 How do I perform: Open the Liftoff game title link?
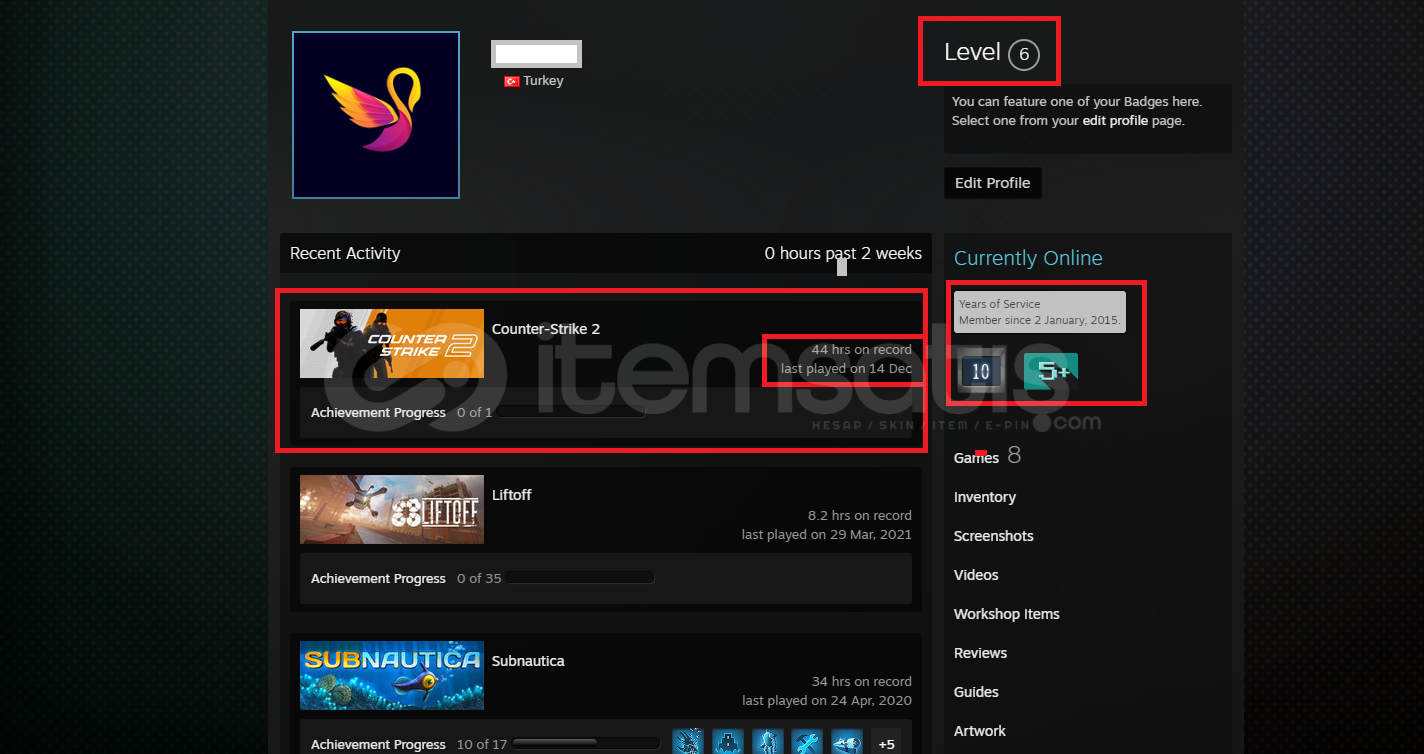pos(512,495)
